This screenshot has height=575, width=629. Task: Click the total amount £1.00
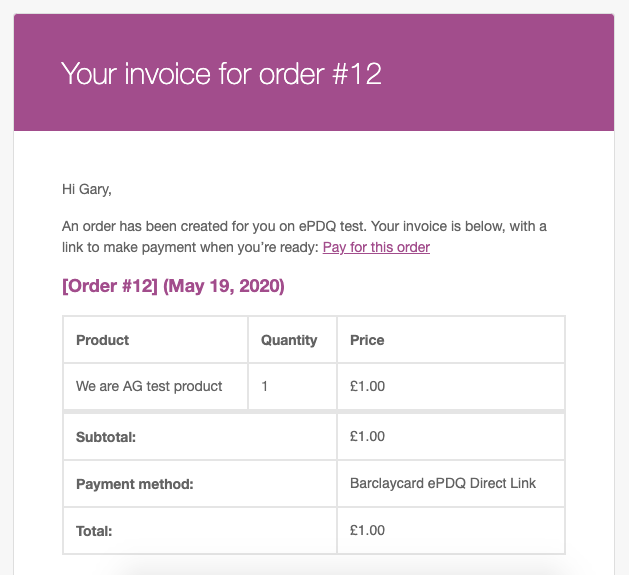point(367,530)
